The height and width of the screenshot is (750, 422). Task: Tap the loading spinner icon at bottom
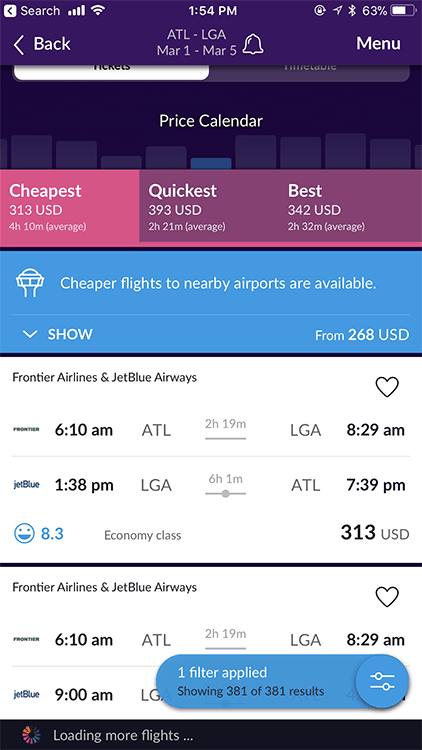(32, 735)
